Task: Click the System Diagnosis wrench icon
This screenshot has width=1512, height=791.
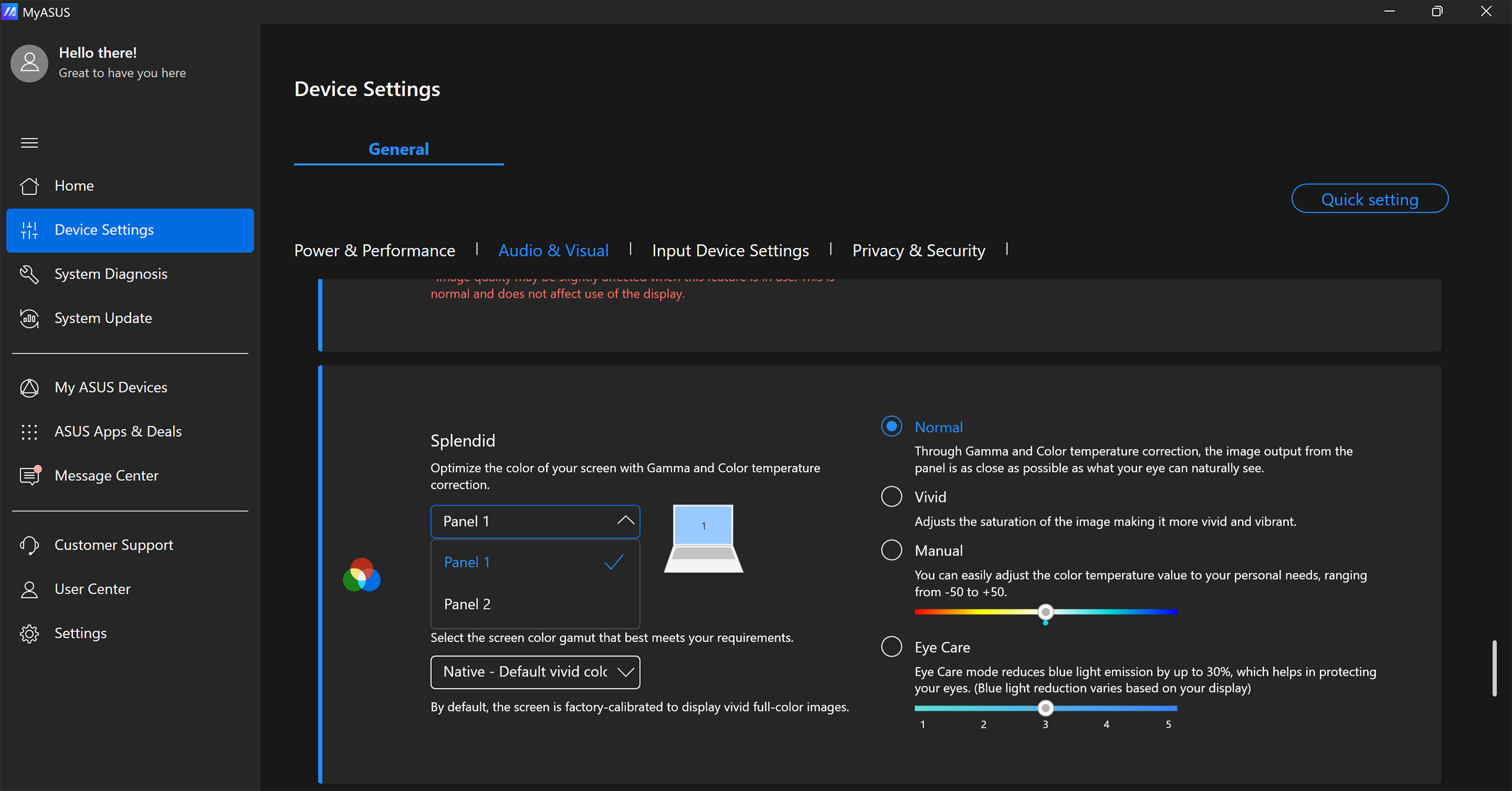Action: 29,274
